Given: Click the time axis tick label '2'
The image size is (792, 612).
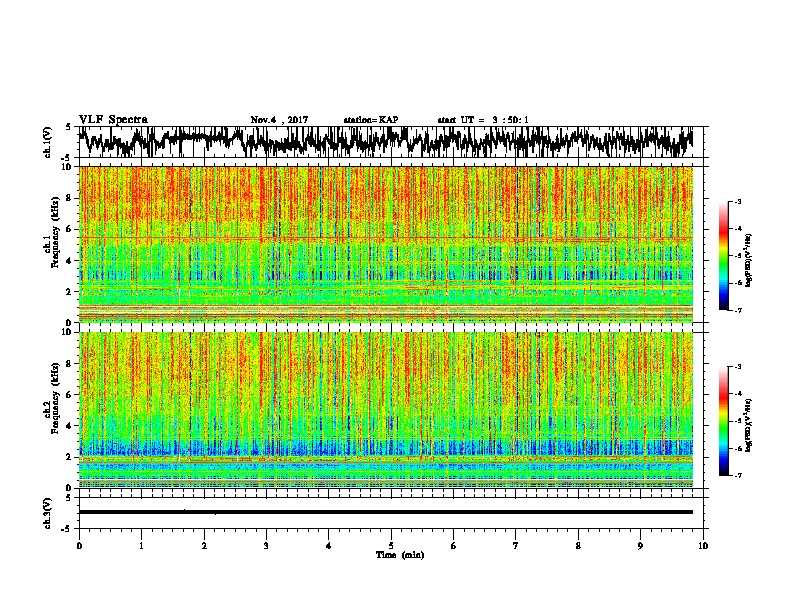Looking at the screenshot, I should coord(204,546).
